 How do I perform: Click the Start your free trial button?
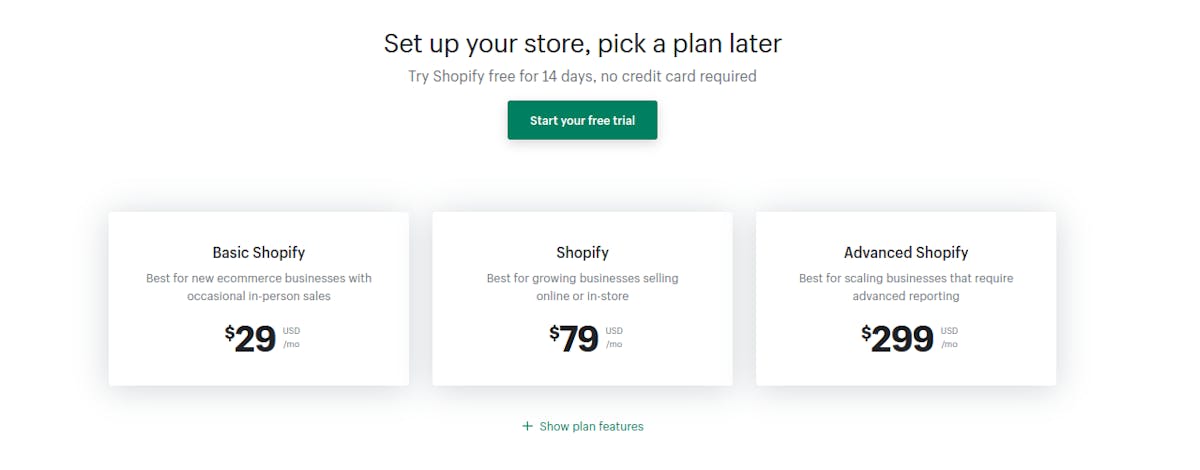pyautogui.click(x=582, y=120)
